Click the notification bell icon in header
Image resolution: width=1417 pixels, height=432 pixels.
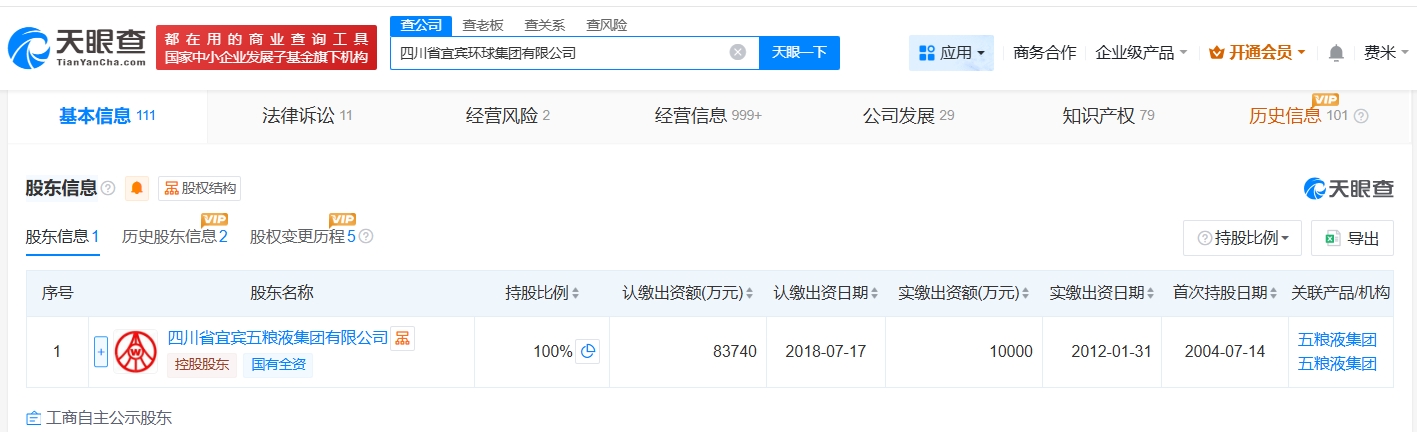coord(1336,53)
